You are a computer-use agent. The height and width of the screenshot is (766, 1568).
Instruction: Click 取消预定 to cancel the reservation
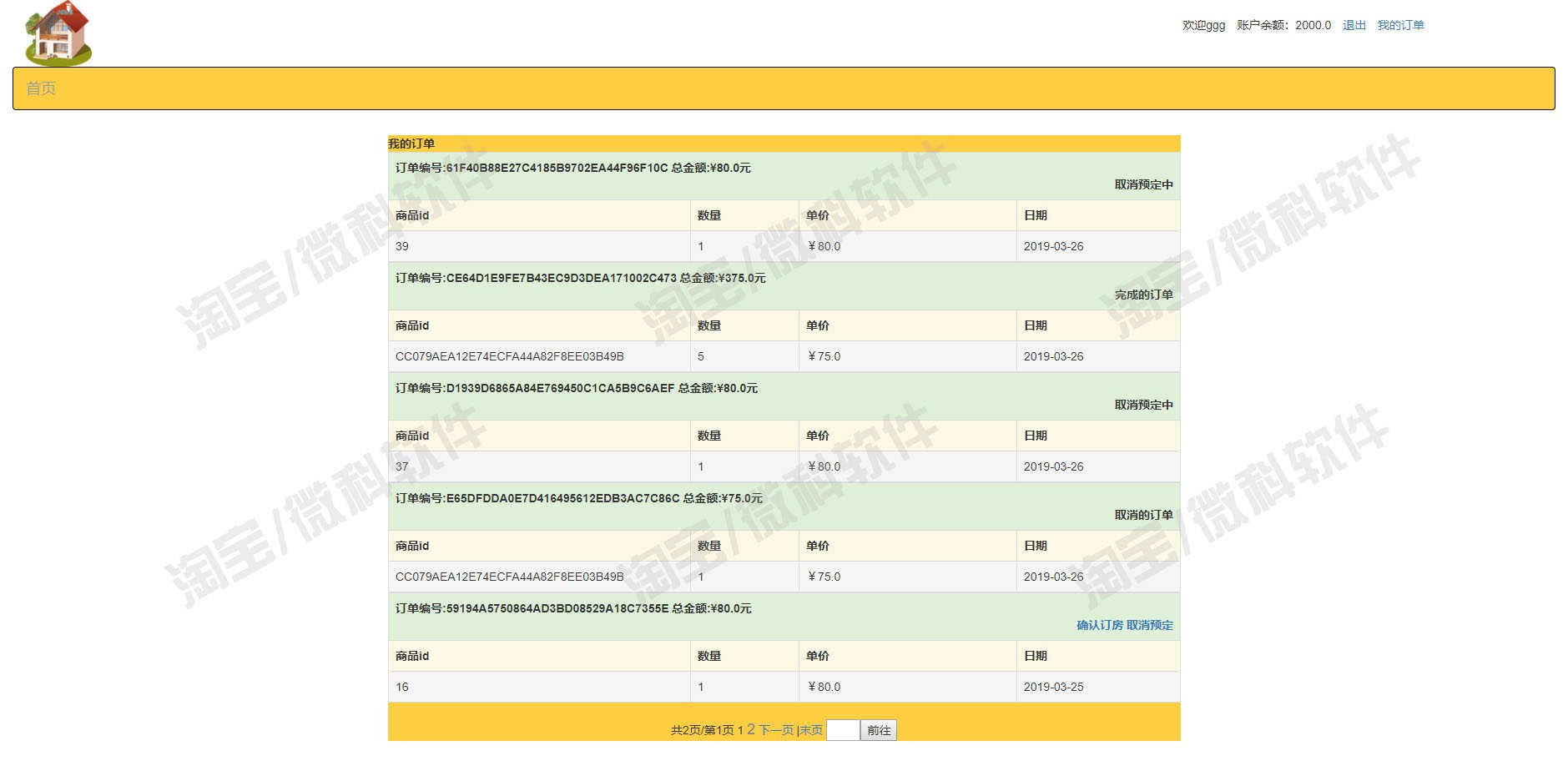[x=1150, y=625]
